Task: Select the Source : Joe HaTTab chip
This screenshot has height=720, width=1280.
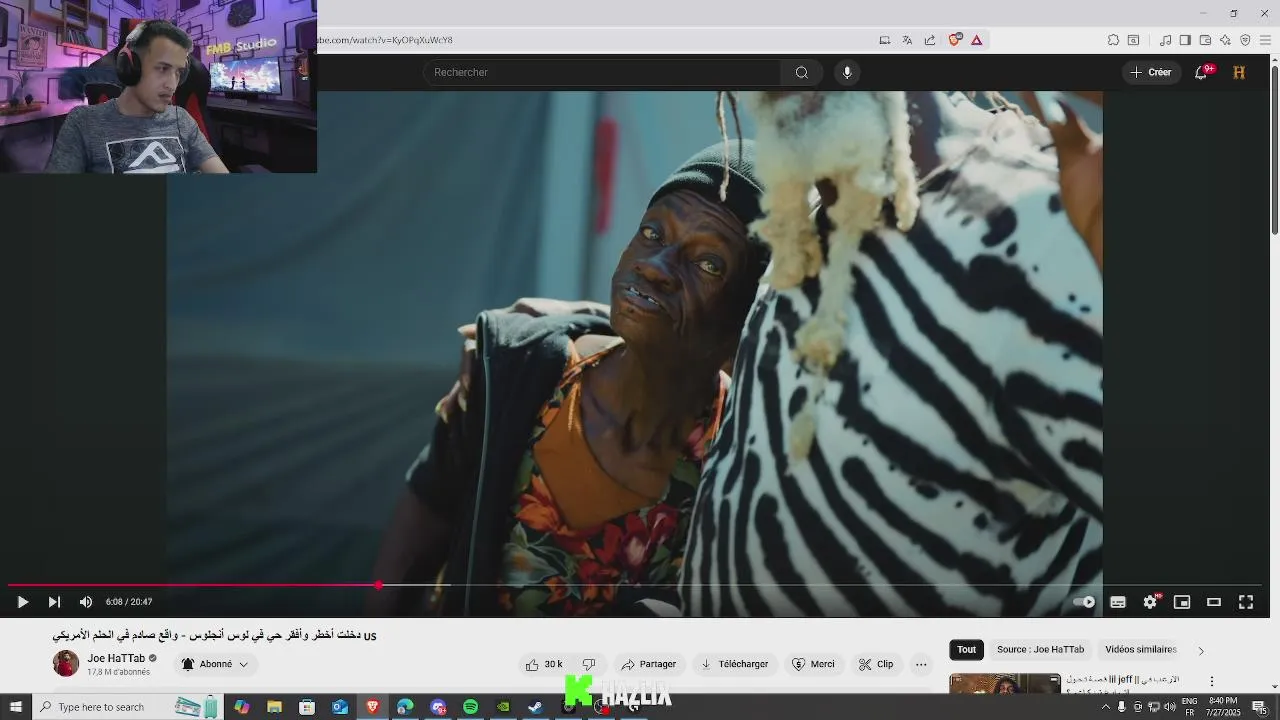Action: tap(1040, 650)
